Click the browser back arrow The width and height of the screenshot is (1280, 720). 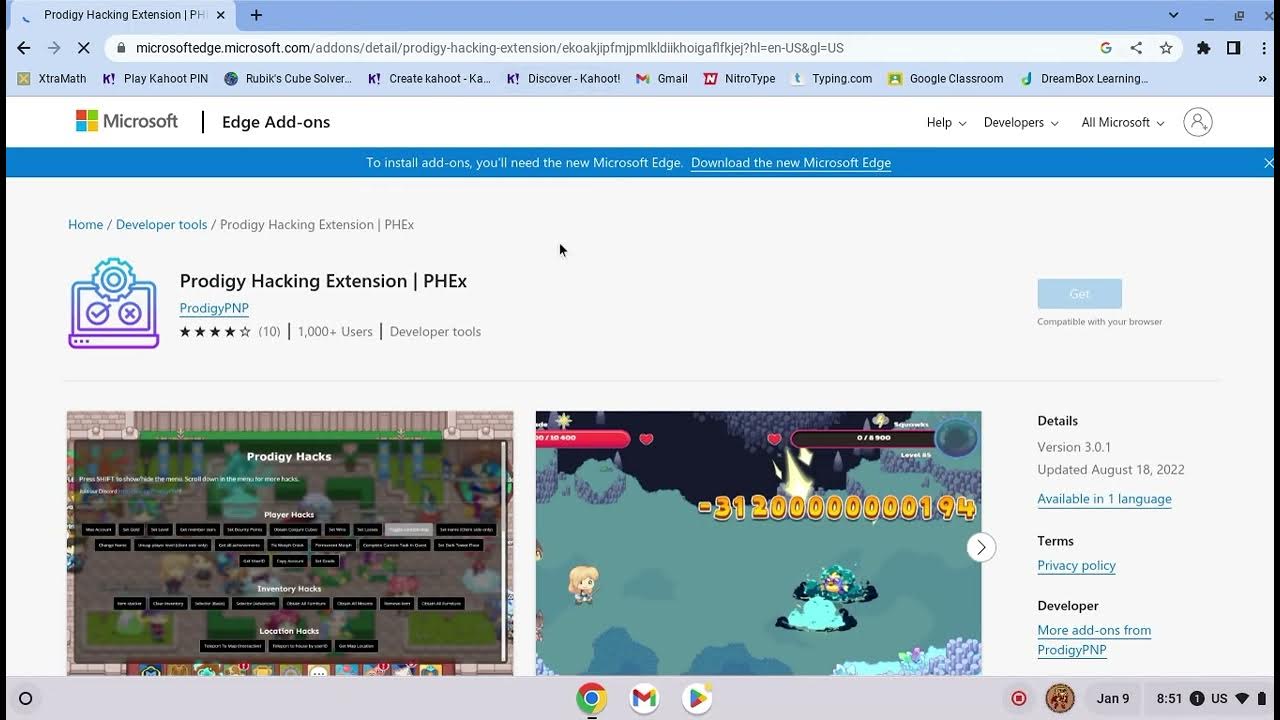tap(24, 48)
